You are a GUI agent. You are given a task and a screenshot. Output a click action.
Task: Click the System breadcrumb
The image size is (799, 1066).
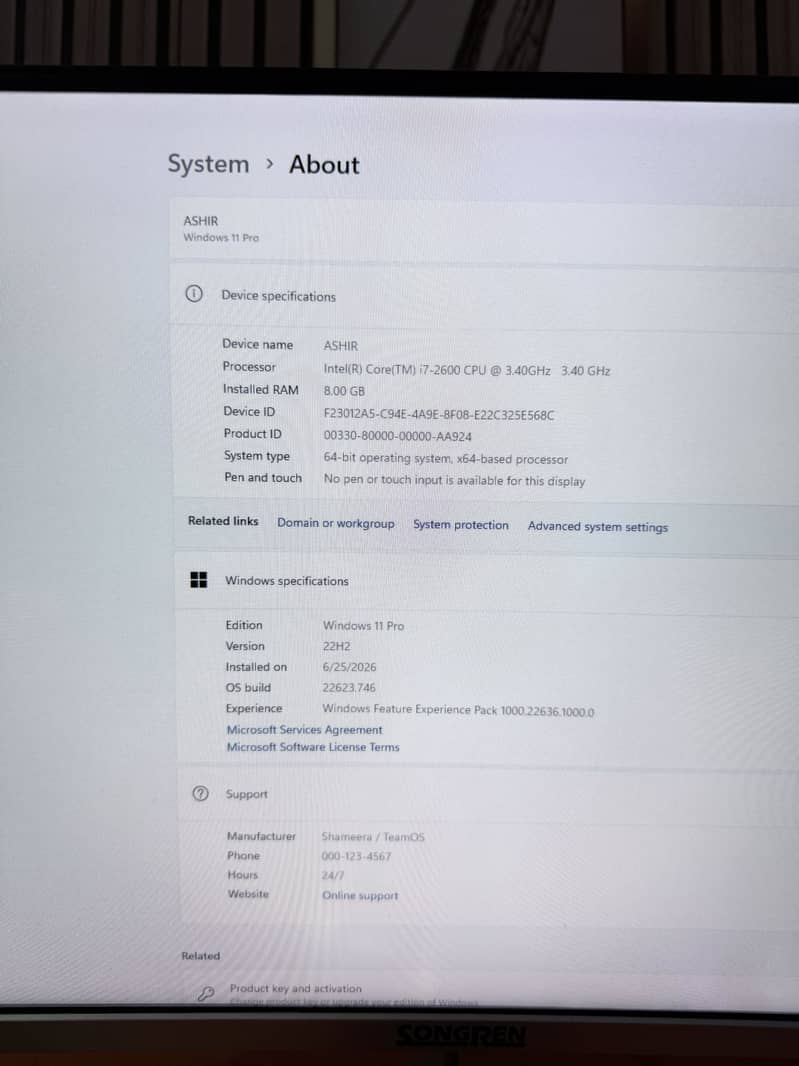[208, 165]
